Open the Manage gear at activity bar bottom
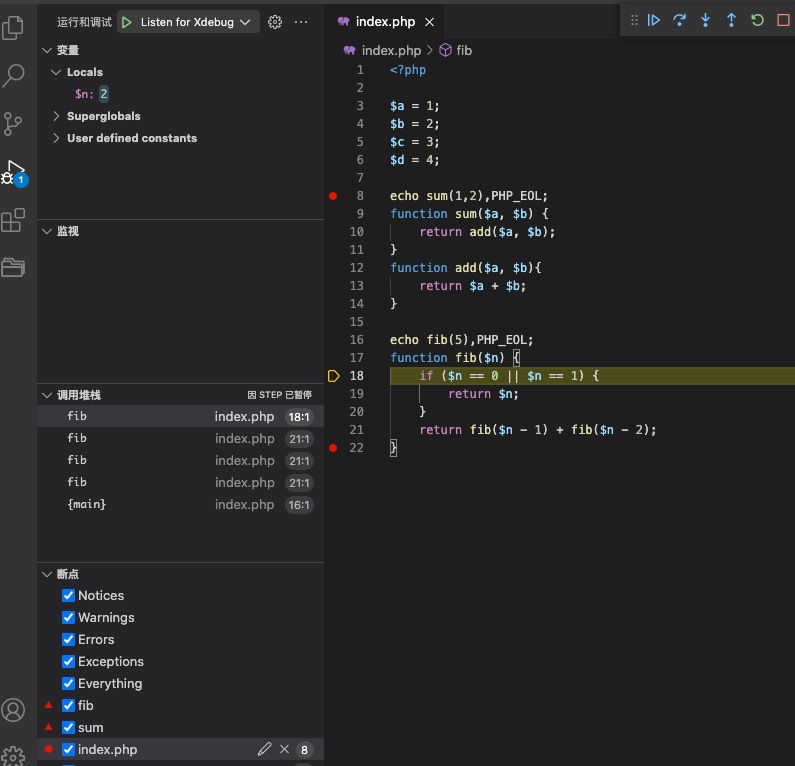The image size is (795, 766). click(x=13, y=756)
